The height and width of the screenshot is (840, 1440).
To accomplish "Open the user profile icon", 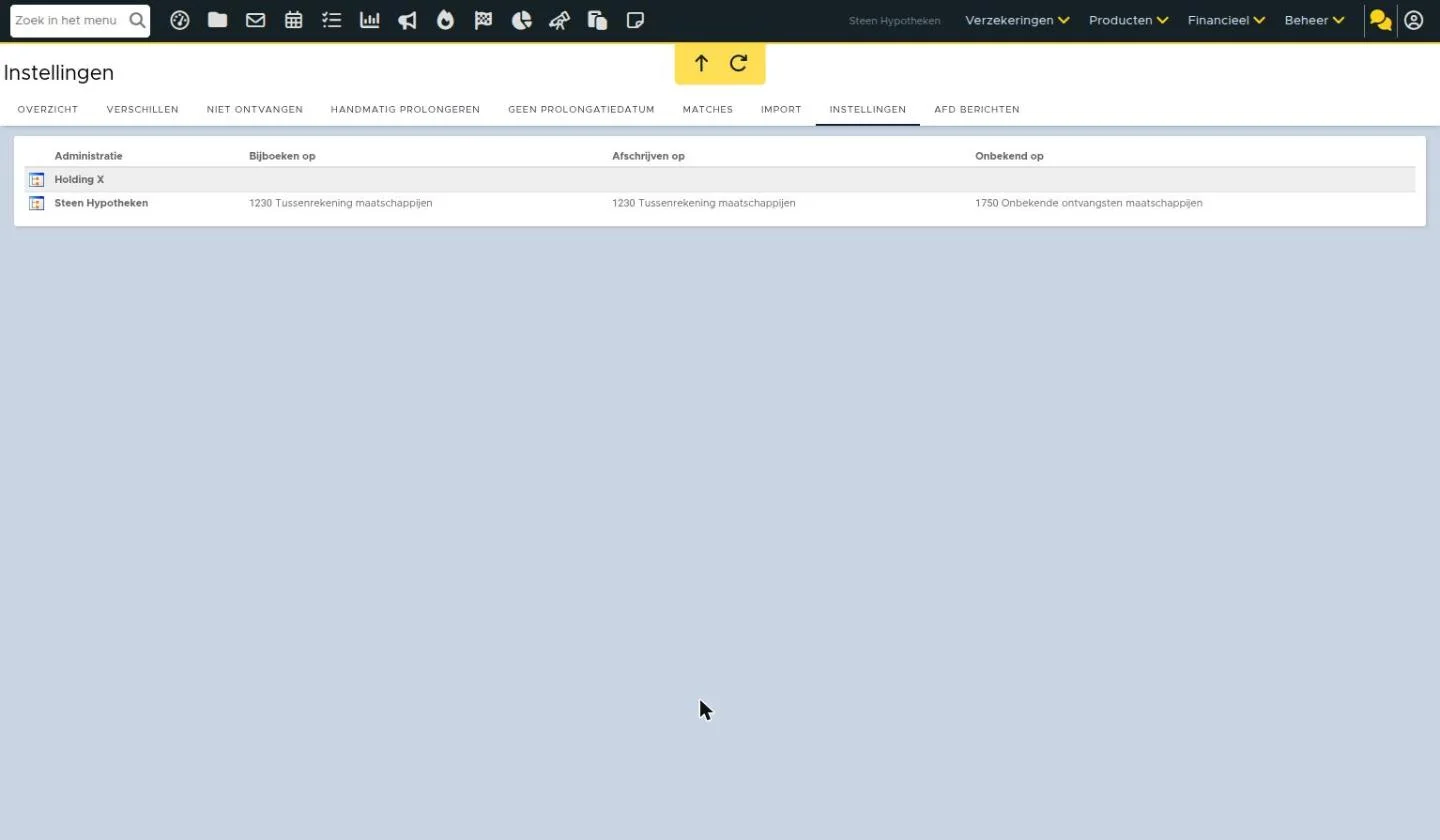I will click(x=1414, y=20).
